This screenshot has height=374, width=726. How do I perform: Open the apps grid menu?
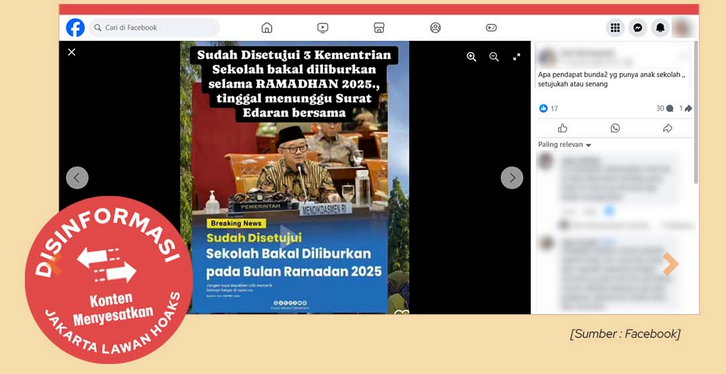[x=615, y=28]
